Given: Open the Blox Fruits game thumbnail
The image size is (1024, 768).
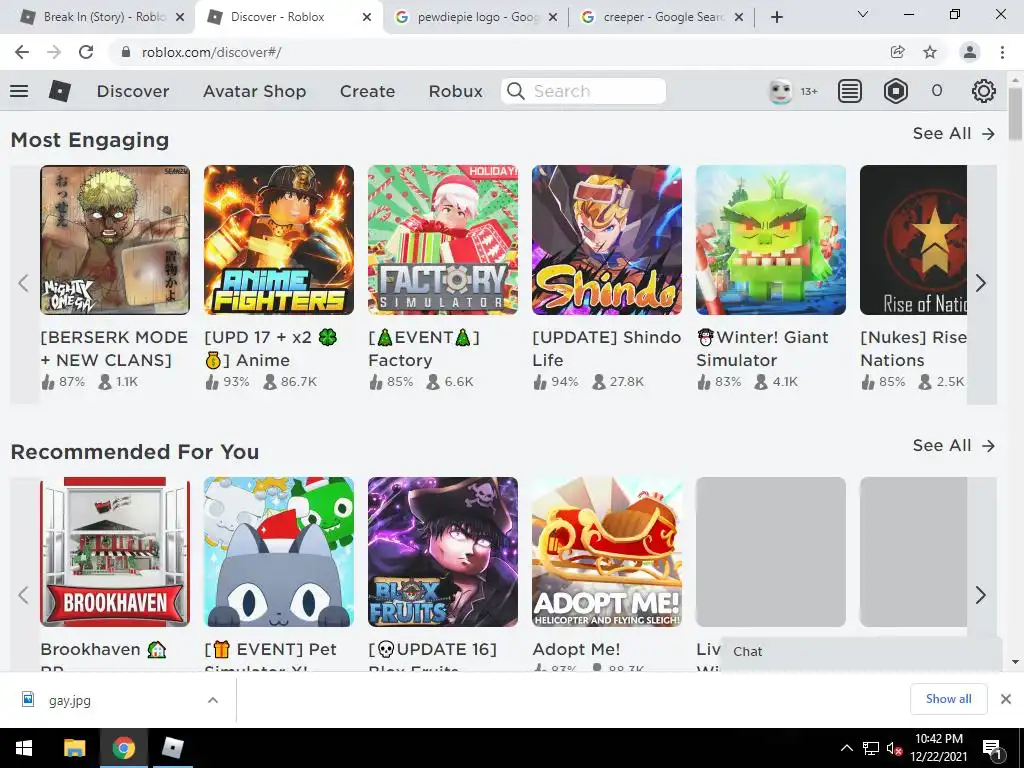Looking at the screenshot, I should [443, 552].
